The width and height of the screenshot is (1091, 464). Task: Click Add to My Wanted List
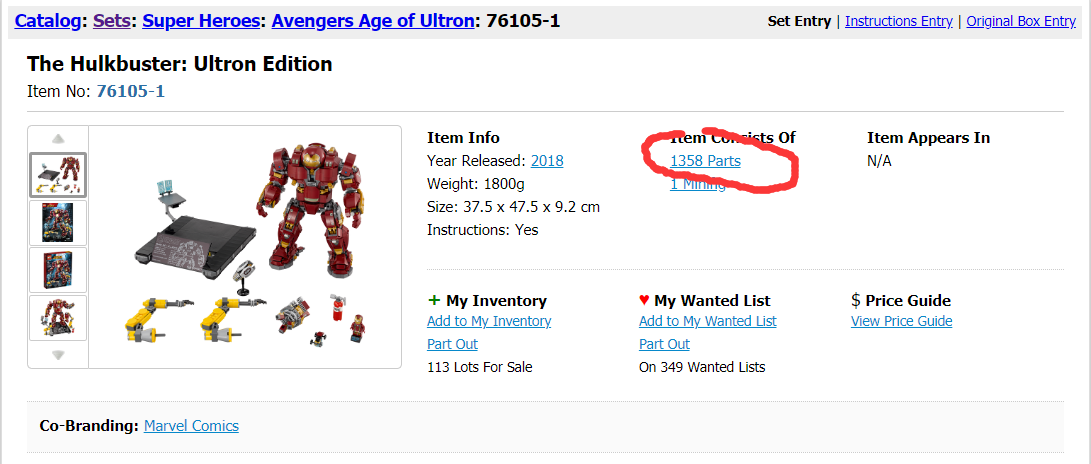pyautogui.click(x=708, y=321)
